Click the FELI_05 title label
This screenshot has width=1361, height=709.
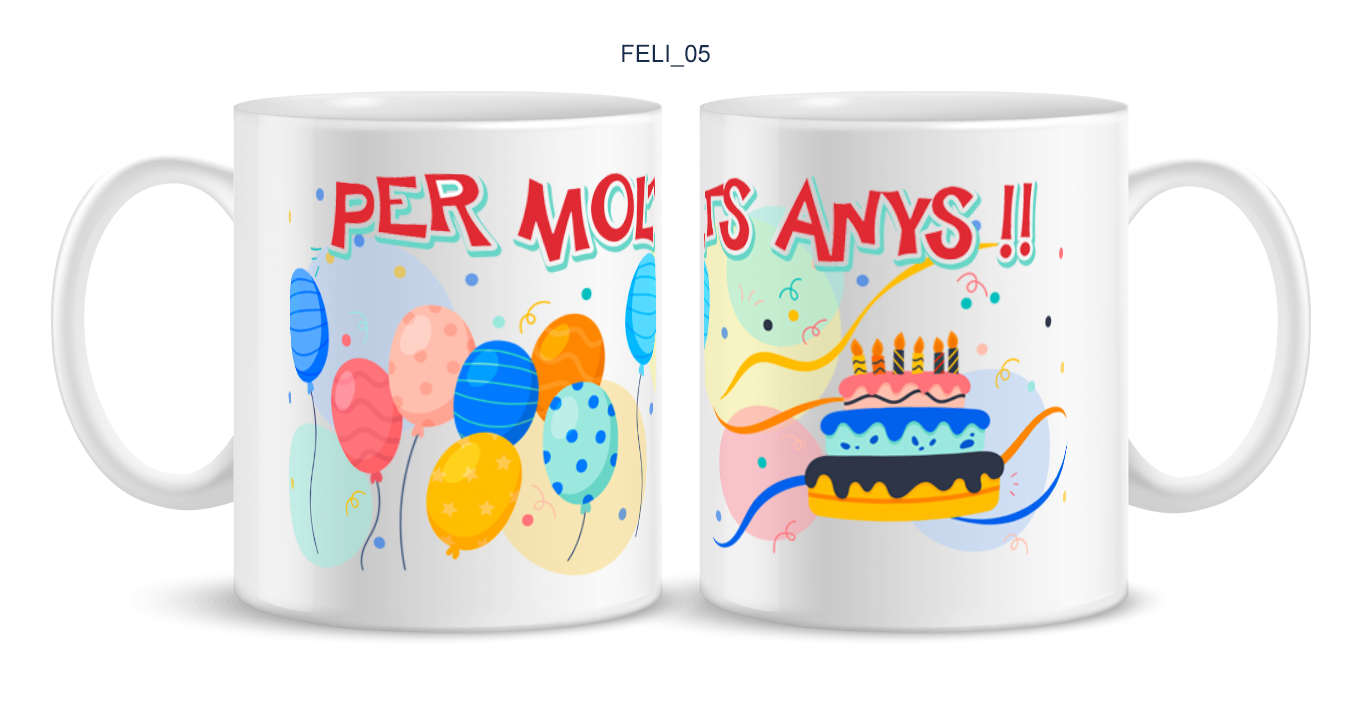(x=665, y=54)
